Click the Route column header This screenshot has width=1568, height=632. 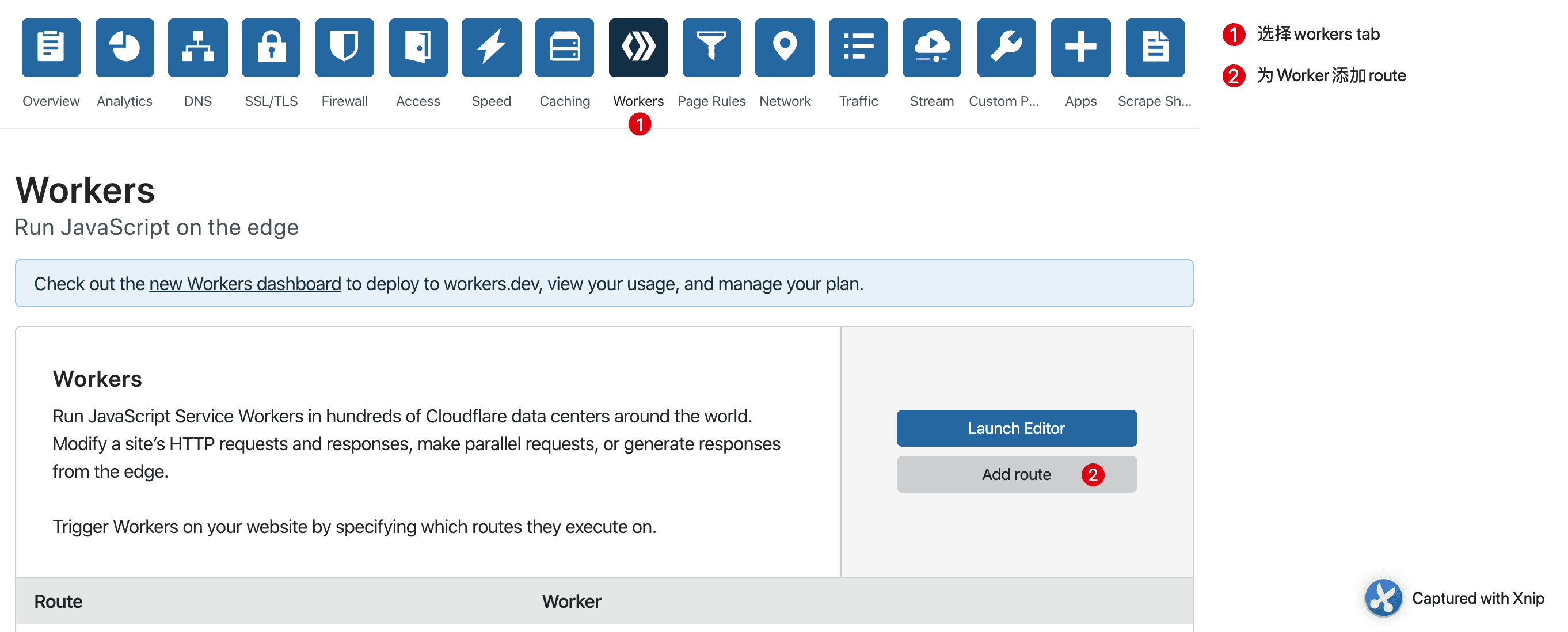click(59, 601)
